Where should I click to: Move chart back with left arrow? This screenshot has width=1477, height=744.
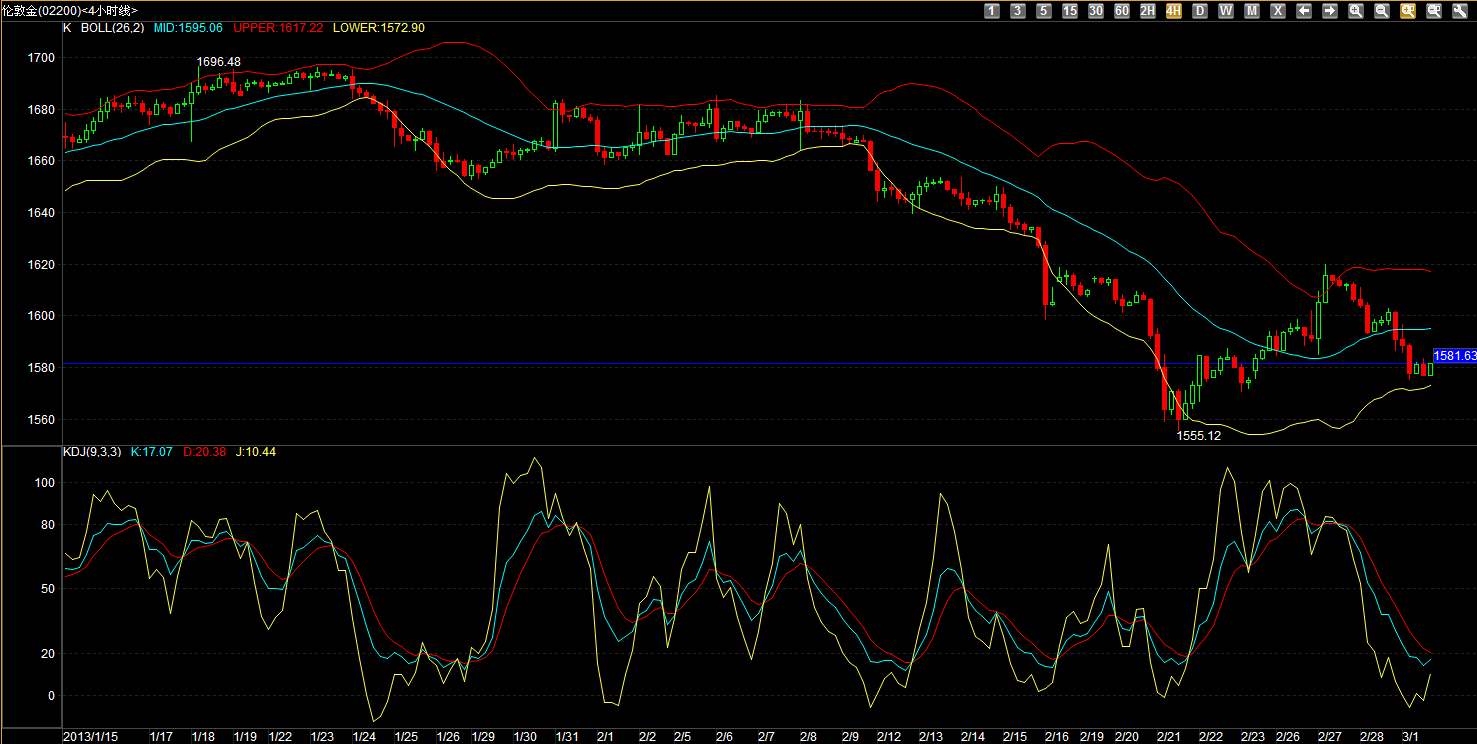1304,11
